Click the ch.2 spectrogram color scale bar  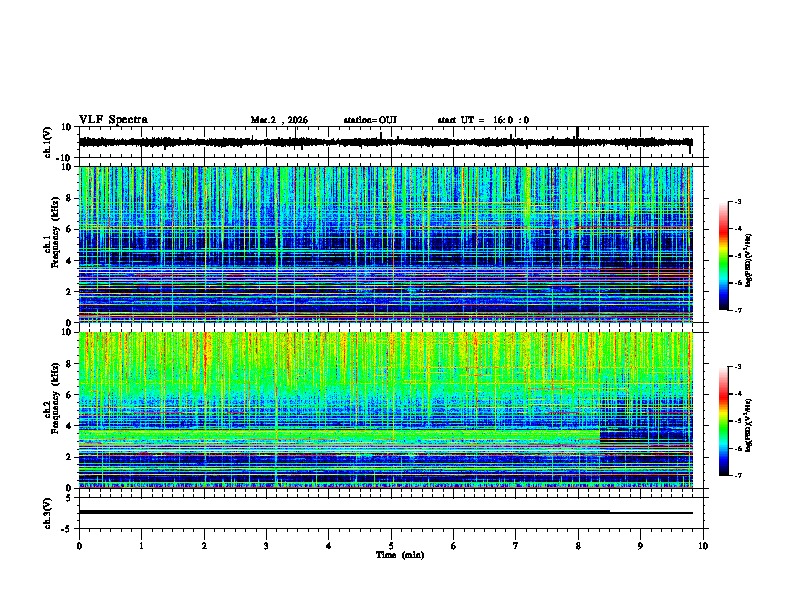click(724, 421)
